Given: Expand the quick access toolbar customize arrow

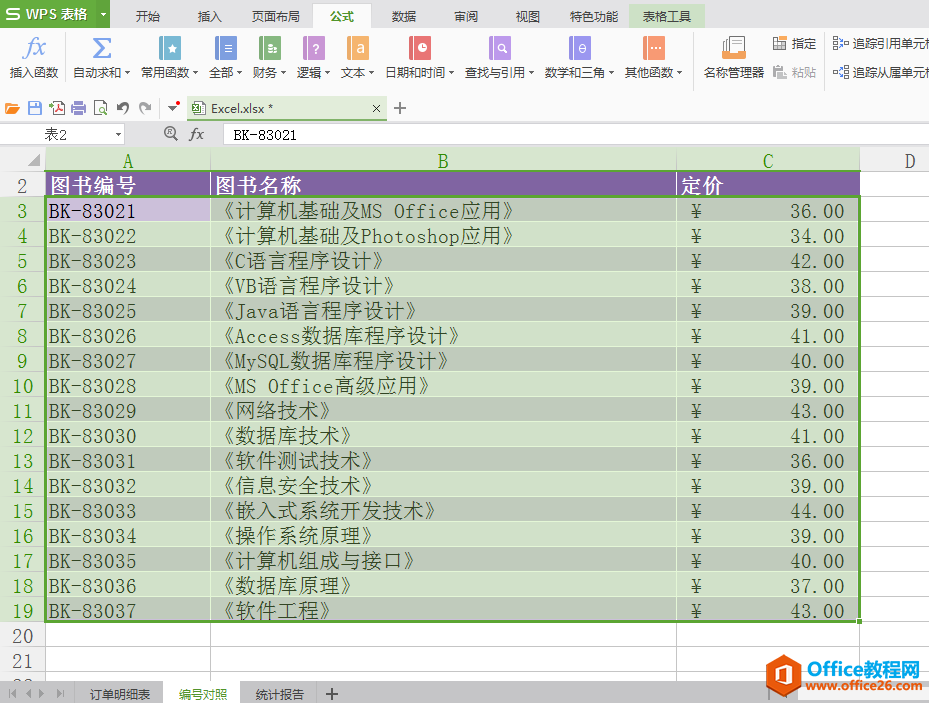Looking at the screenshot, I should (x=173, y=108).
